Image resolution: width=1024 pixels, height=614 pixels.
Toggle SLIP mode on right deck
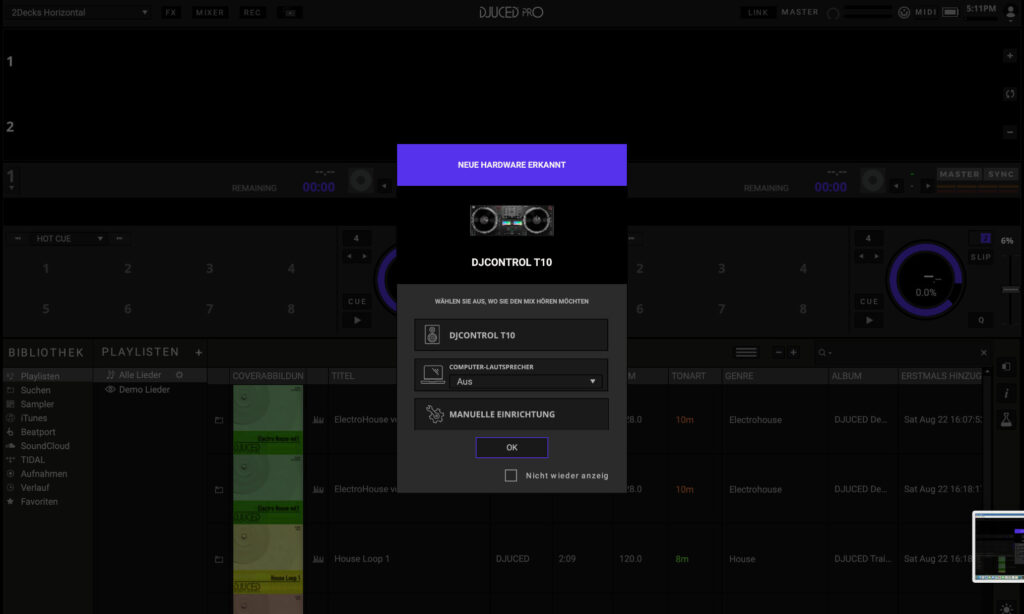point(980,257)
